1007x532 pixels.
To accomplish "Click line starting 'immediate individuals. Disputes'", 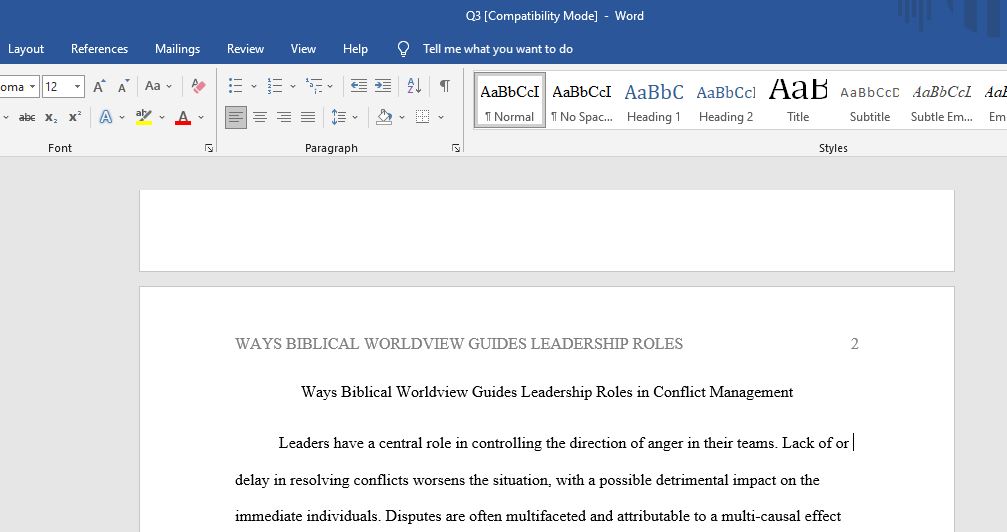I will (x=538, y=516).
